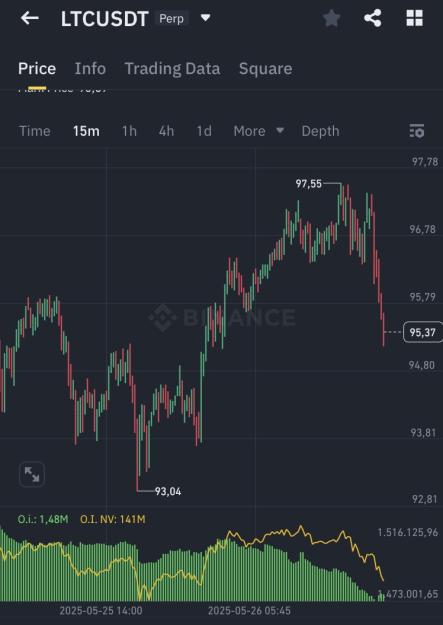Open the chart settings icon
The image size is (443, 625).
pos(417,131)
